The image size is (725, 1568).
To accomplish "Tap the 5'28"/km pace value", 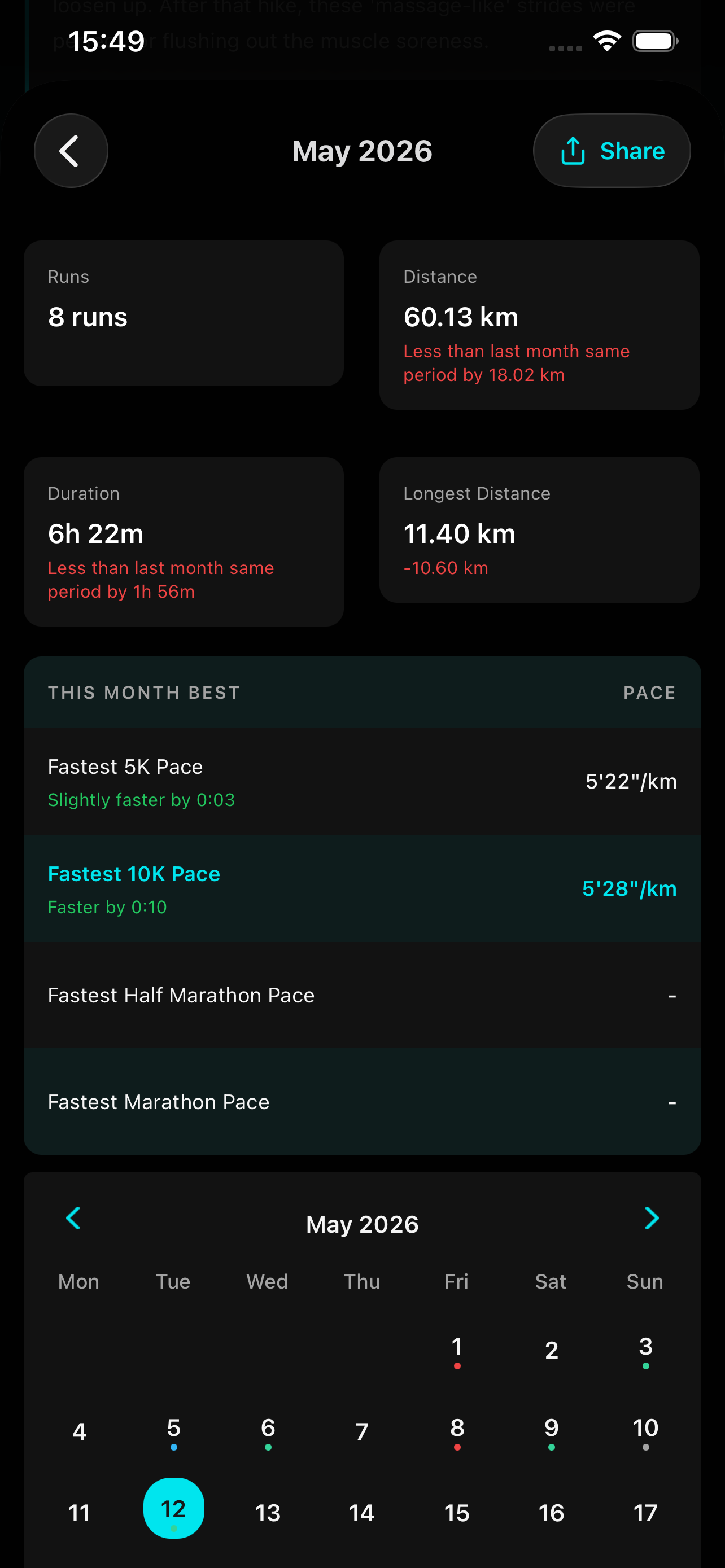I will (x=630, y=888).
